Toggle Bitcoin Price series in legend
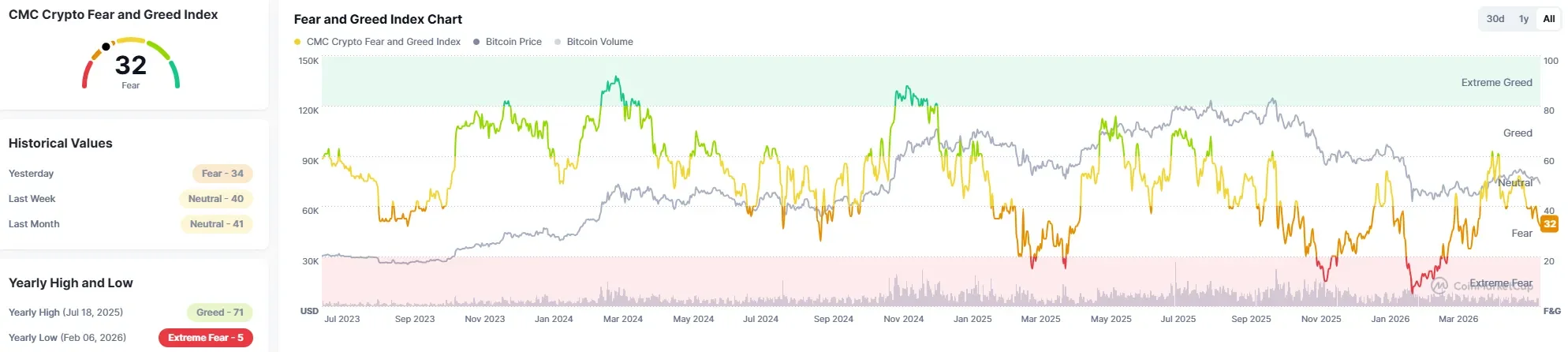This screenshot has width=1568, height=352. (x=507, y=42)
